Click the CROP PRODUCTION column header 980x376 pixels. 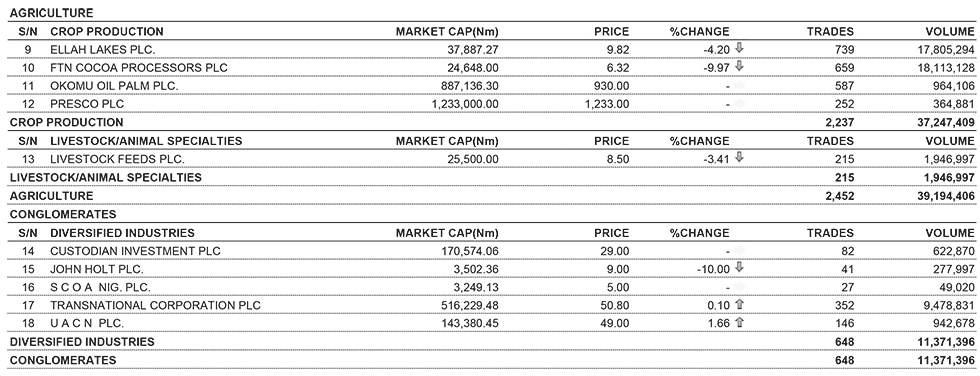[106, 31]
